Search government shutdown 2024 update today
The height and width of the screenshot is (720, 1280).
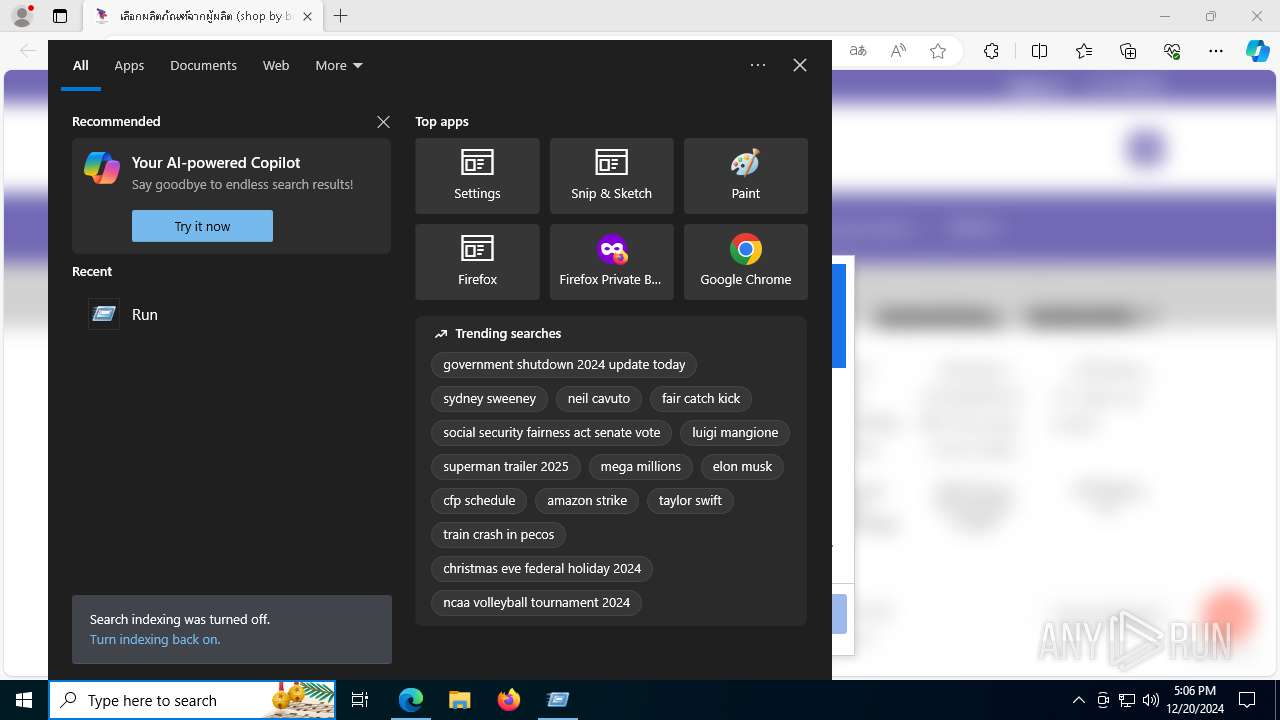564,365
